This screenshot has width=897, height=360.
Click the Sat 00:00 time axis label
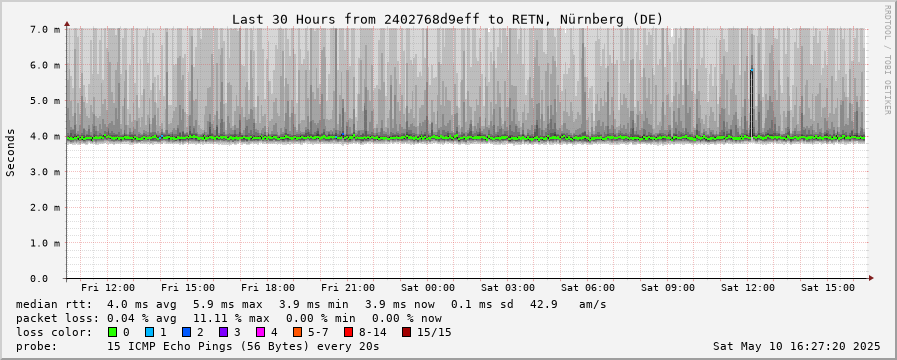click(428, 288)
